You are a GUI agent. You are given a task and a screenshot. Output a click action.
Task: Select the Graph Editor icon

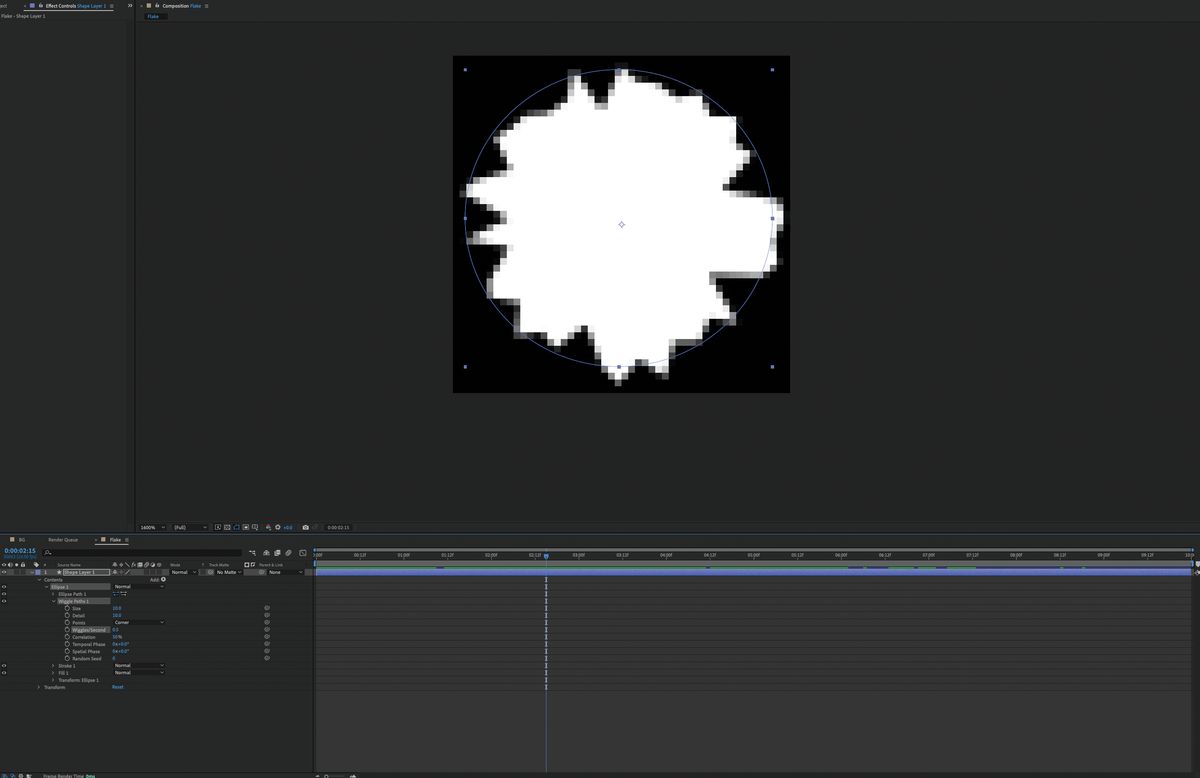coord(303,553)
